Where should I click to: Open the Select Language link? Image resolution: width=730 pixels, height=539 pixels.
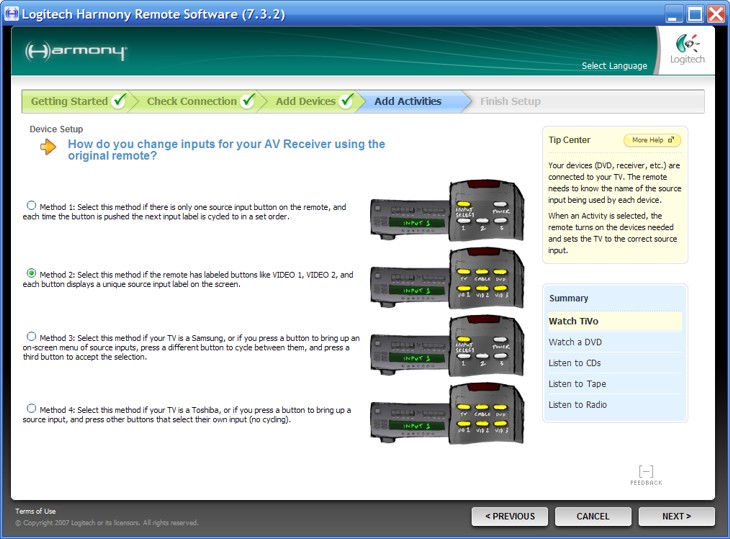click(614, 66)
